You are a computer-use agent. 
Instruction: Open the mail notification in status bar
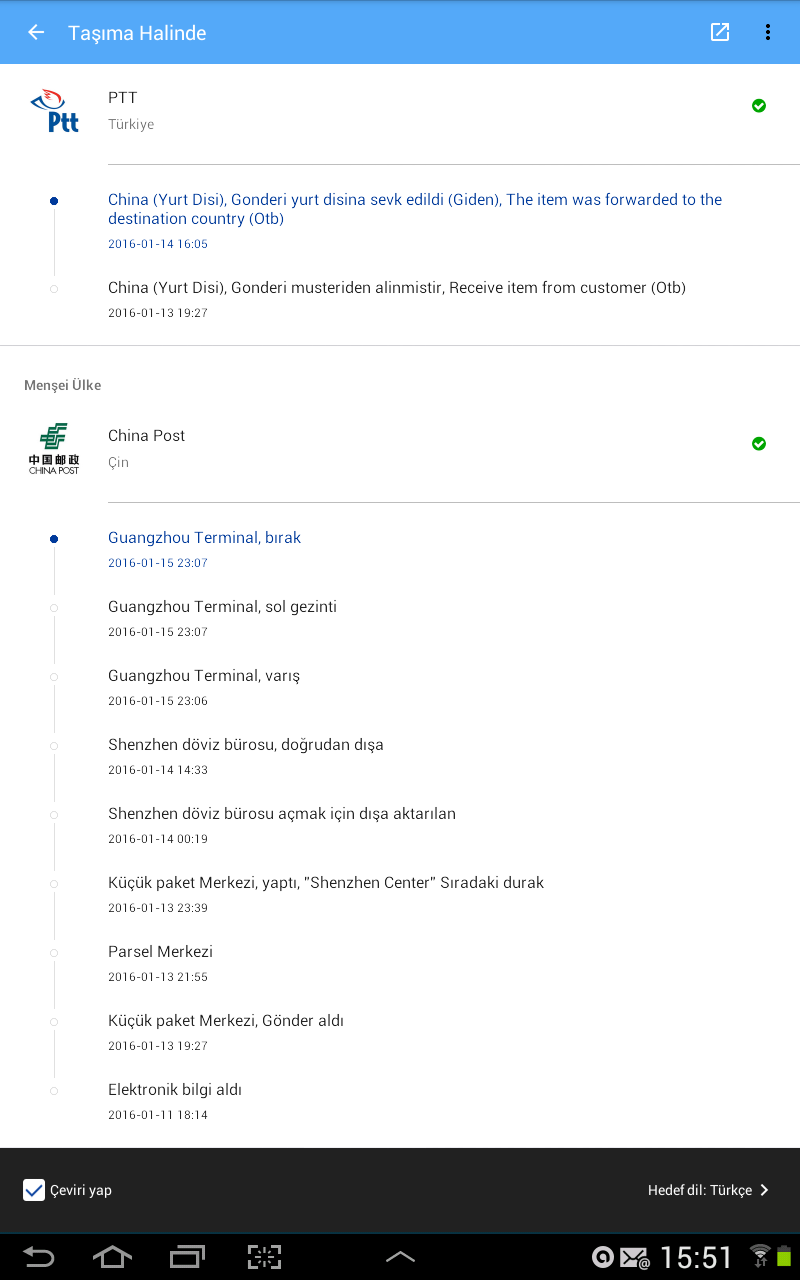(x=634, y=1257)
